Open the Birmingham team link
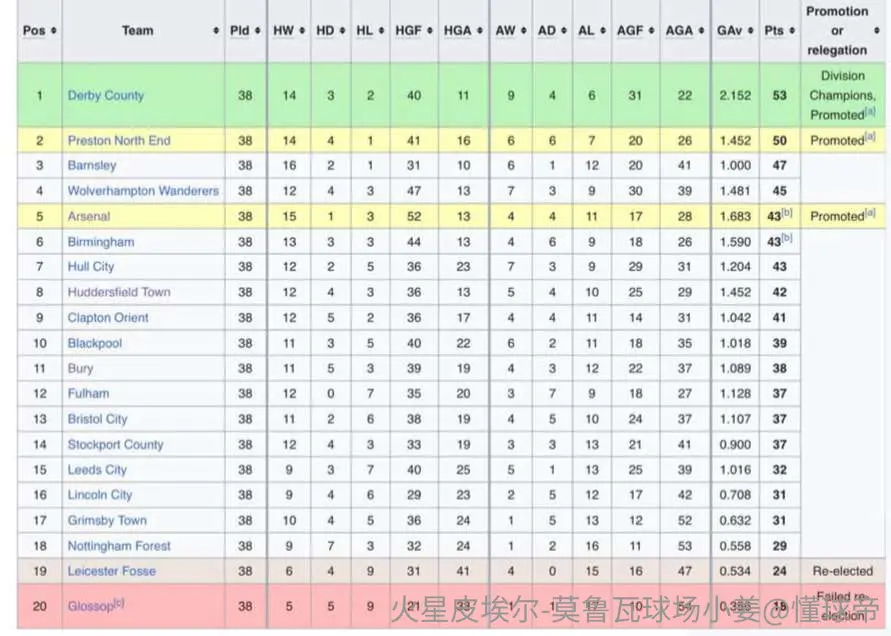 tap(101, 242)
